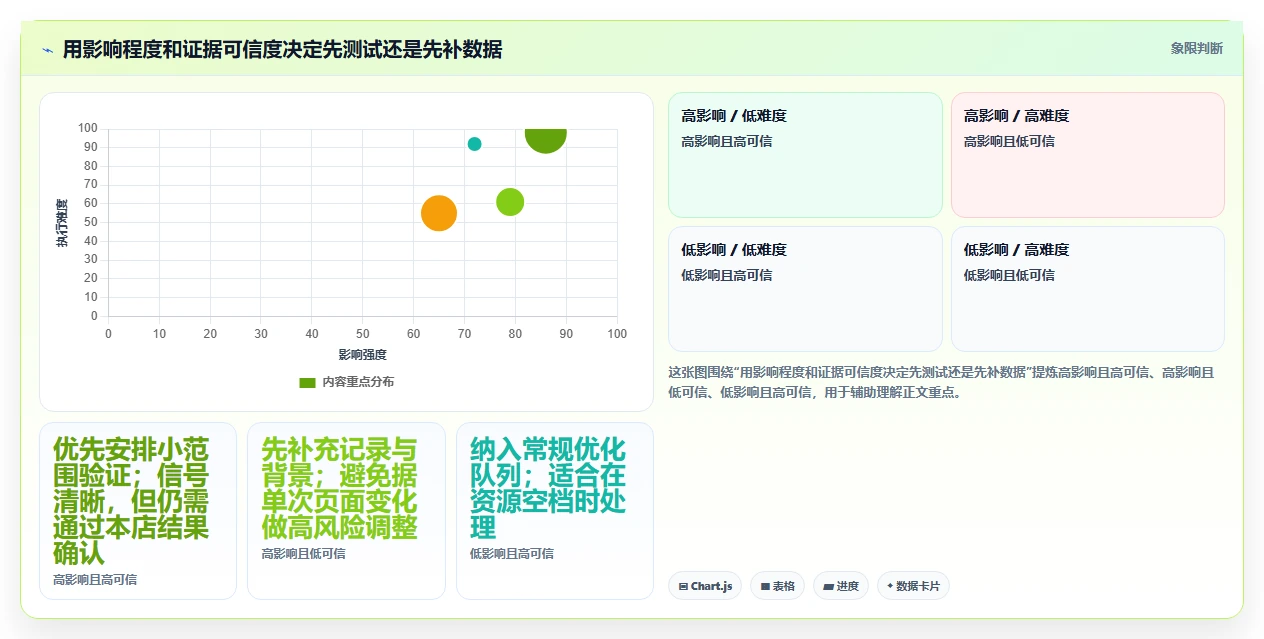1264x639 pixels.
Task: Click the 内容重点分布 legend label
Action: [358, 382]
